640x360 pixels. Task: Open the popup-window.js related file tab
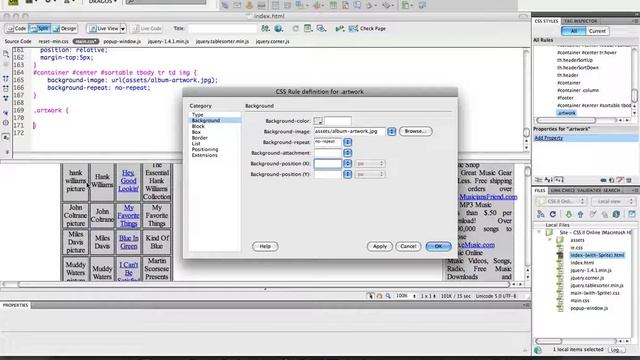point(122,41)
